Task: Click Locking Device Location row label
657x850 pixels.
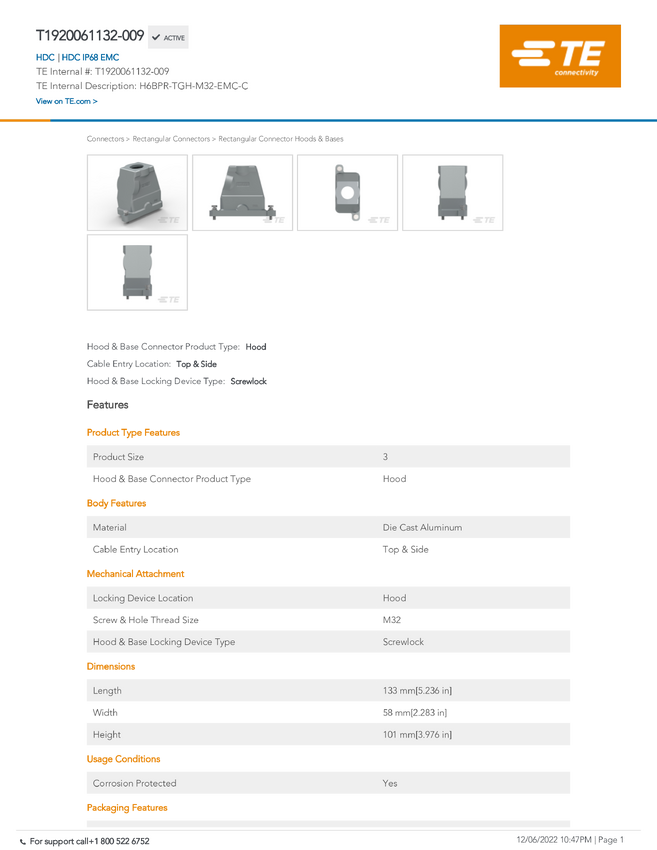Action: pyautogui.click(x=143, y=598)
